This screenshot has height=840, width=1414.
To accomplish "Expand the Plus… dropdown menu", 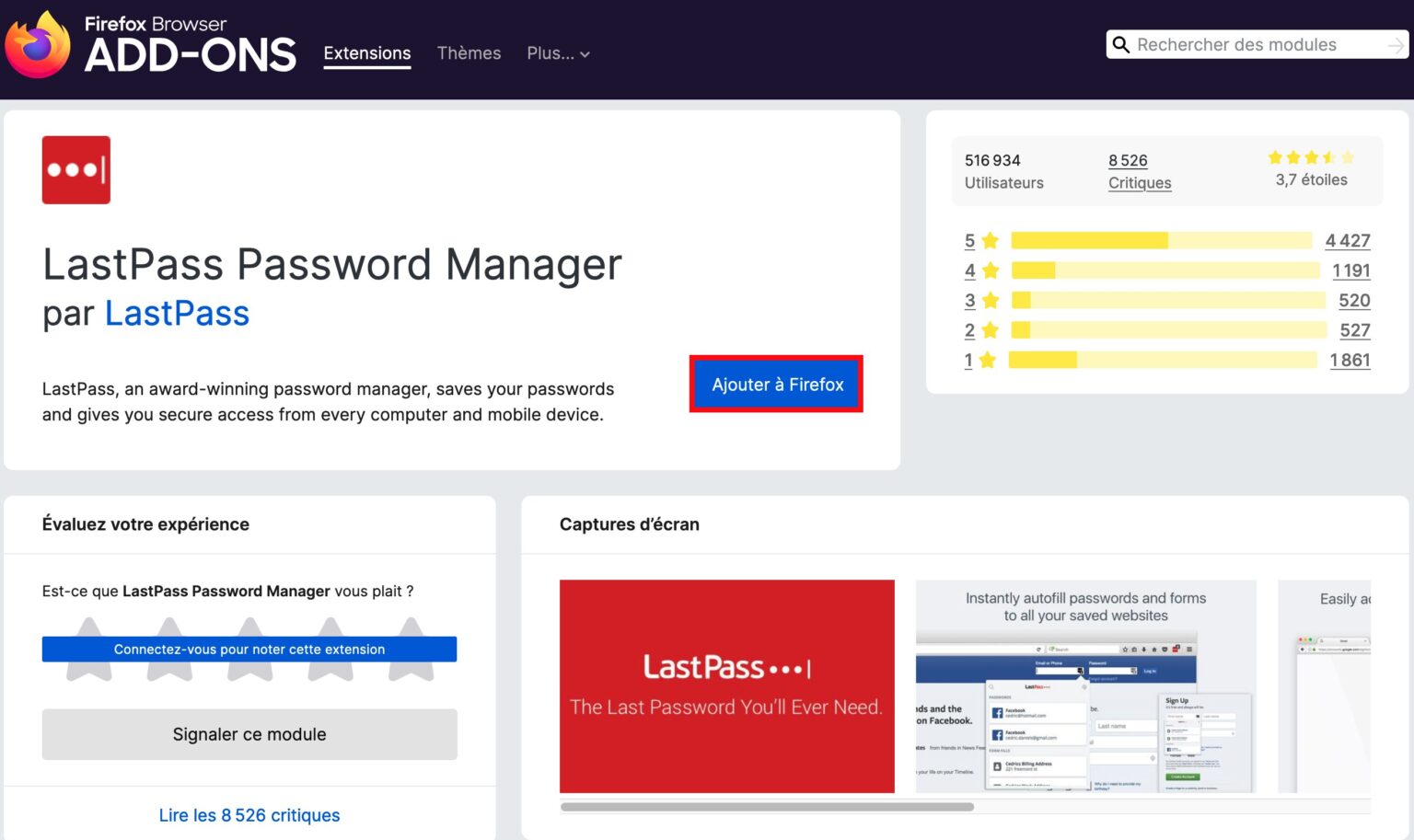I will coord(558,53).
